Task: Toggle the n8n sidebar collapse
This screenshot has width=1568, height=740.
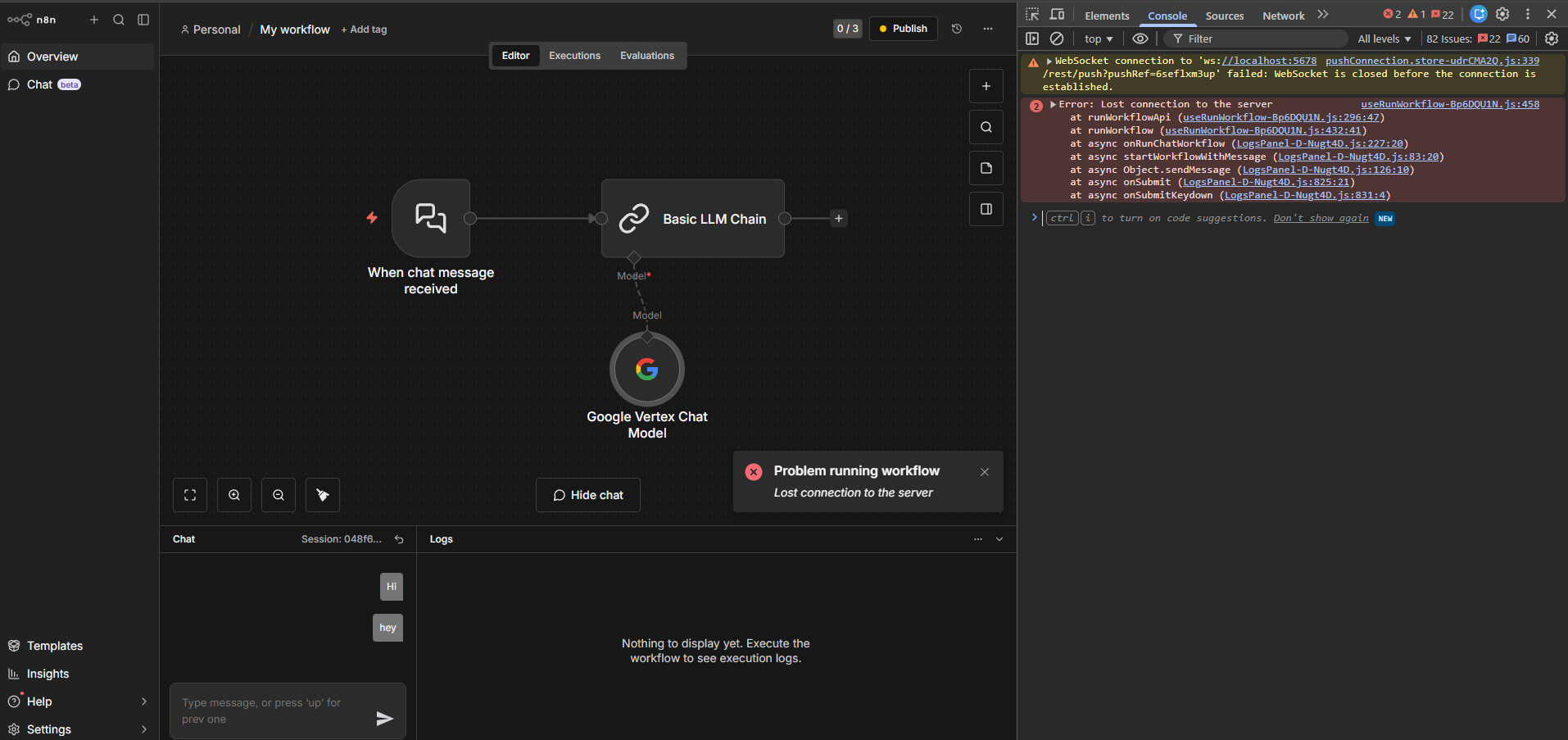Action: pos(143,20)
